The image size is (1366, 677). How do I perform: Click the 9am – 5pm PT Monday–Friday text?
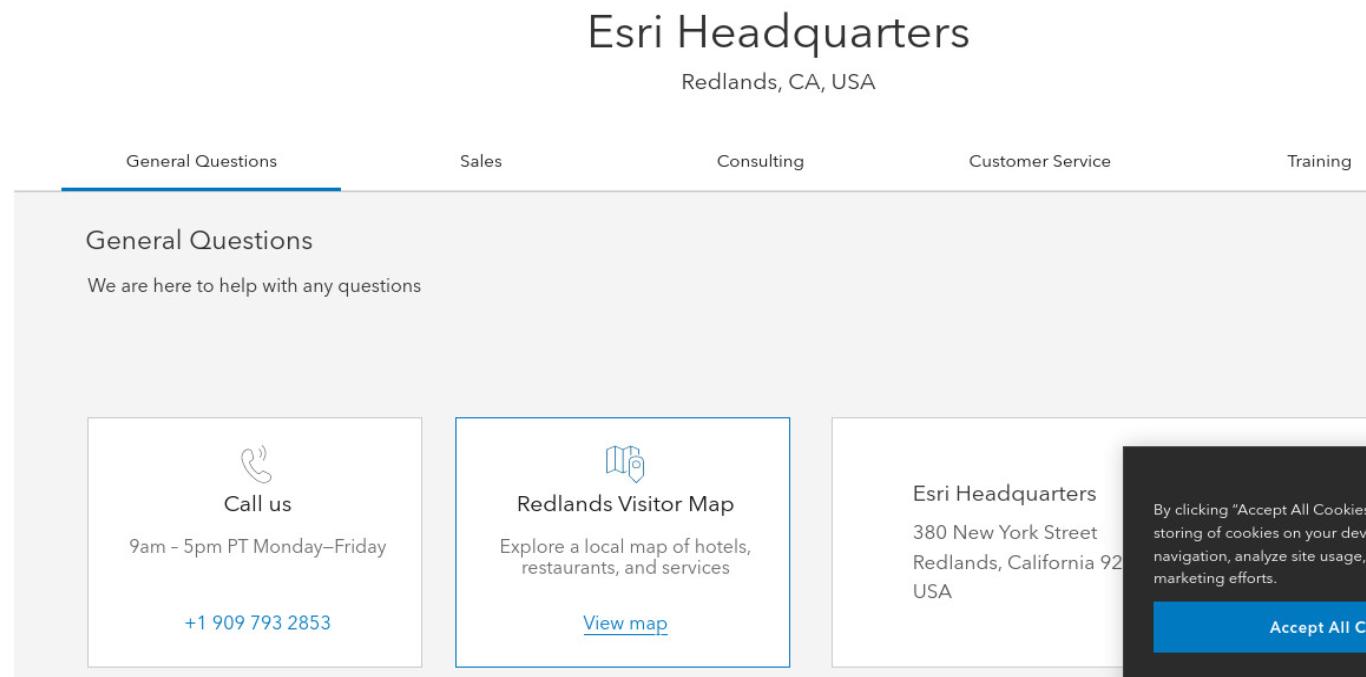point(255,547)
